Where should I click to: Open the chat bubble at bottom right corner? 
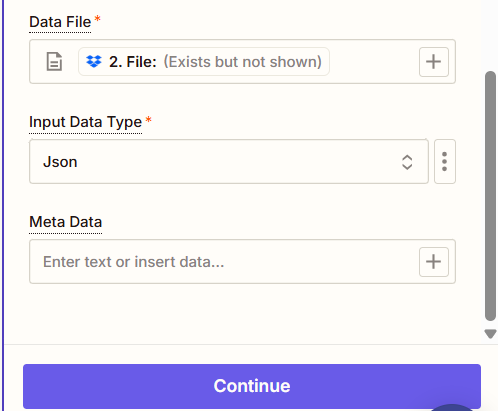tap(452, 407)
